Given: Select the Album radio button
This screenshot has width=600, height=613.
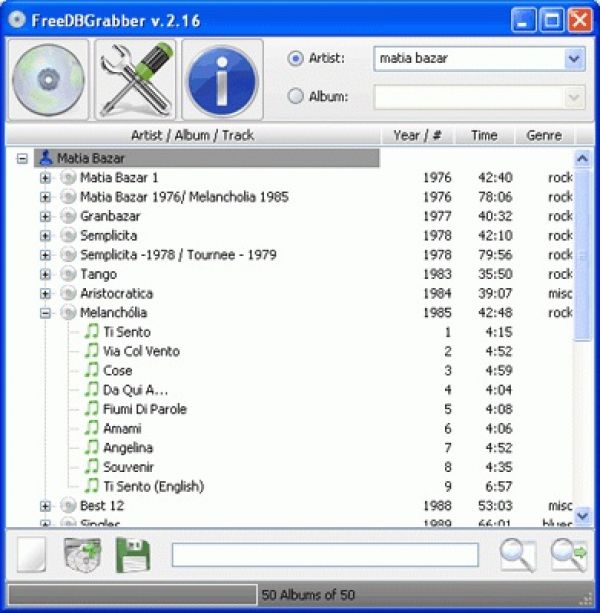Looking at the screenshot, I should (x=295, y=96).
